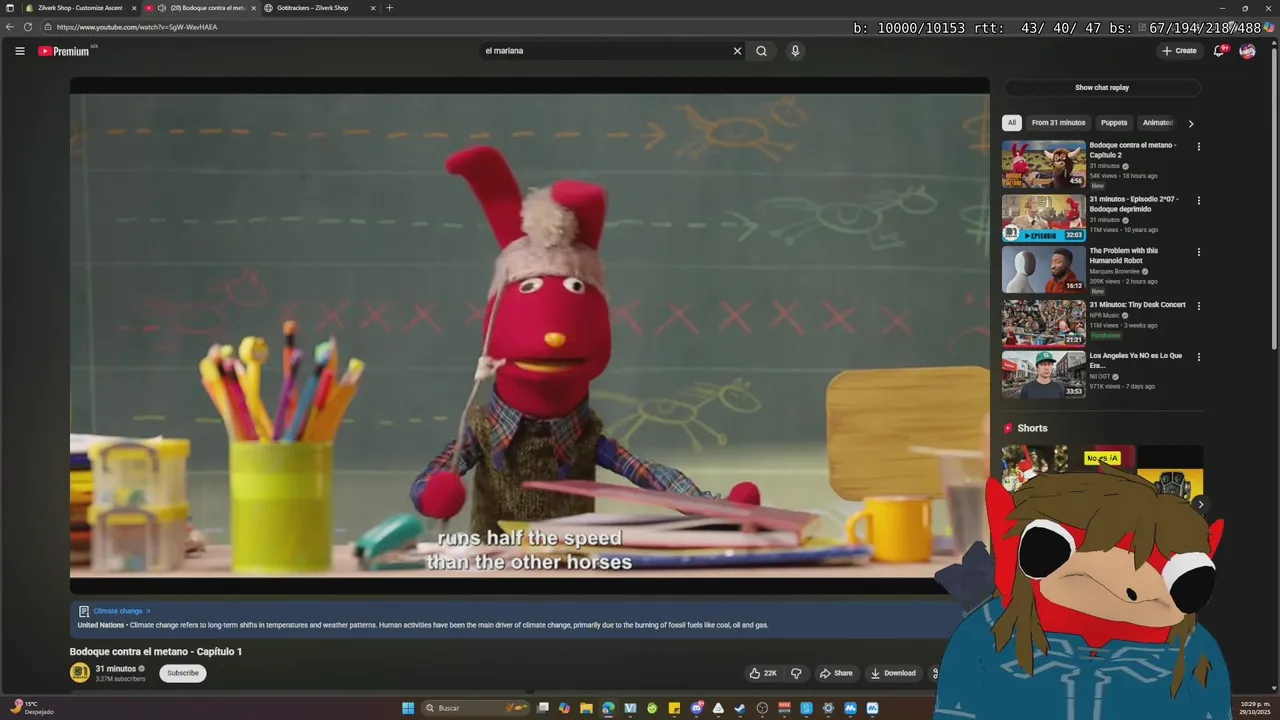Open the Climate change info link
This screenshot has width=1280, height=720.
(x=121, y=611)
